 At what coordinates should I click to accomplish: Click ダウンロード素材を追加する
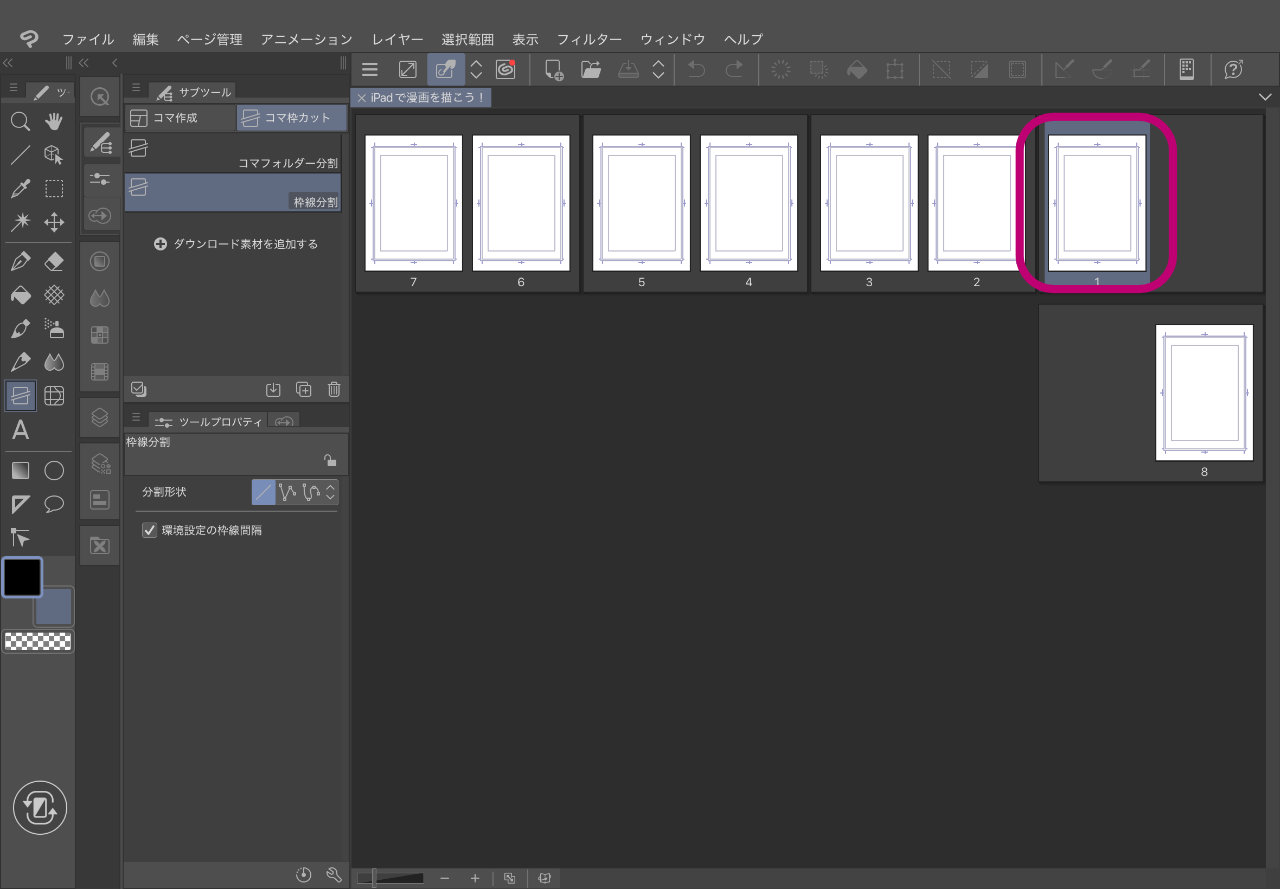(x=236, y=244)
